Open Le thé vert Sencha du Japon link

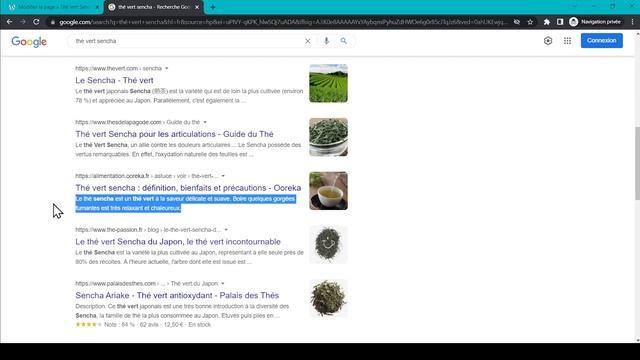click(178, 242)
